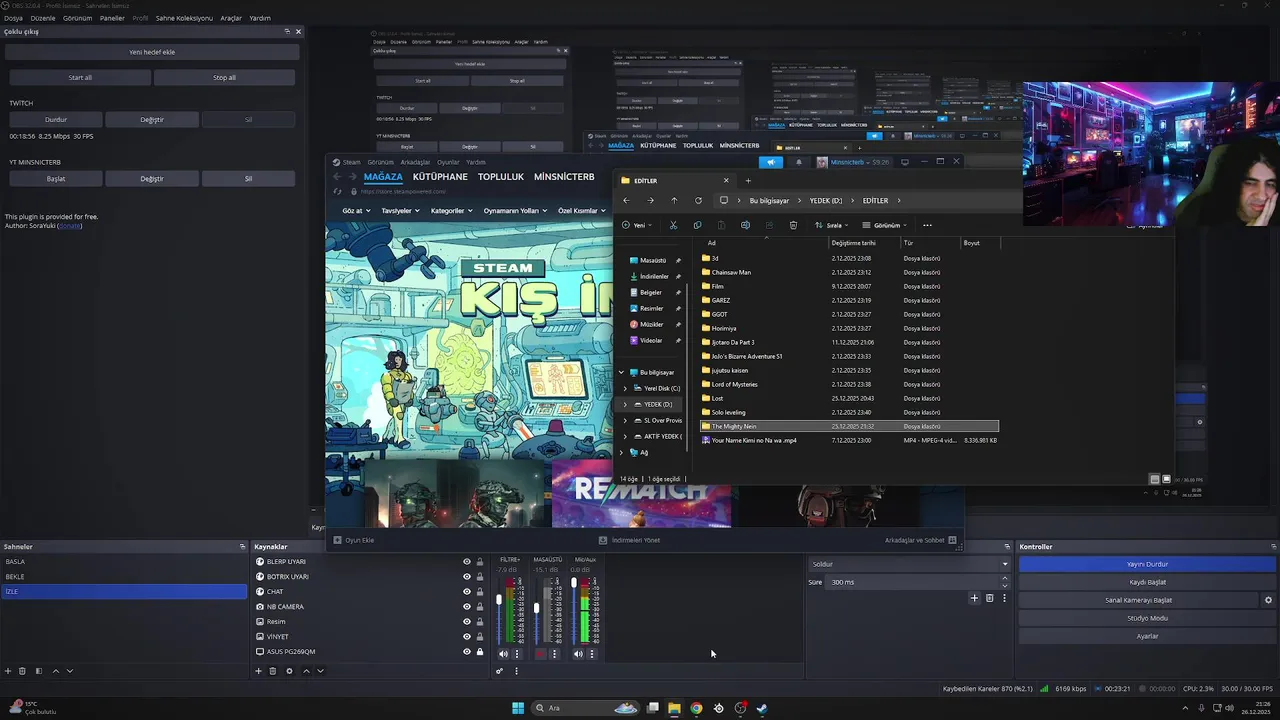Go up one folder in File Explorer
Screen dimensions: 1280x720
[674, 200]
